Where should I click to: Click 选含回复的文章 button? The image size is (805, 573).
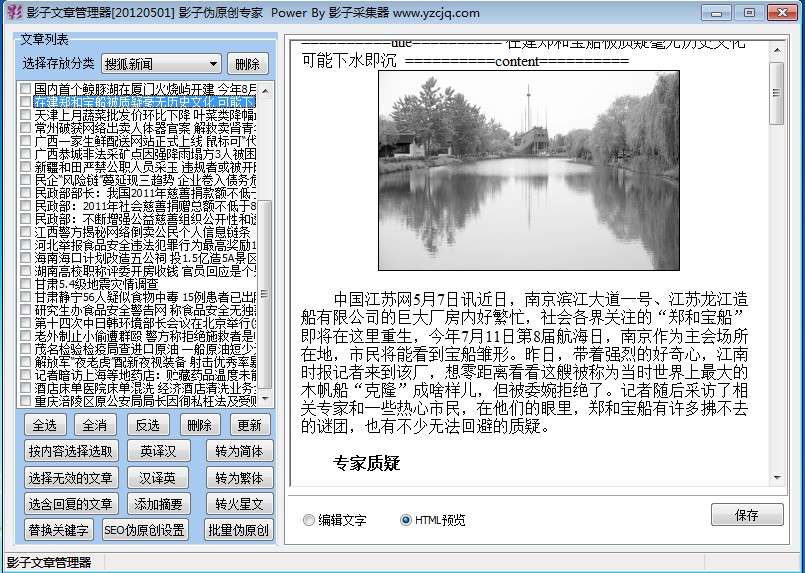coord(71,504)
